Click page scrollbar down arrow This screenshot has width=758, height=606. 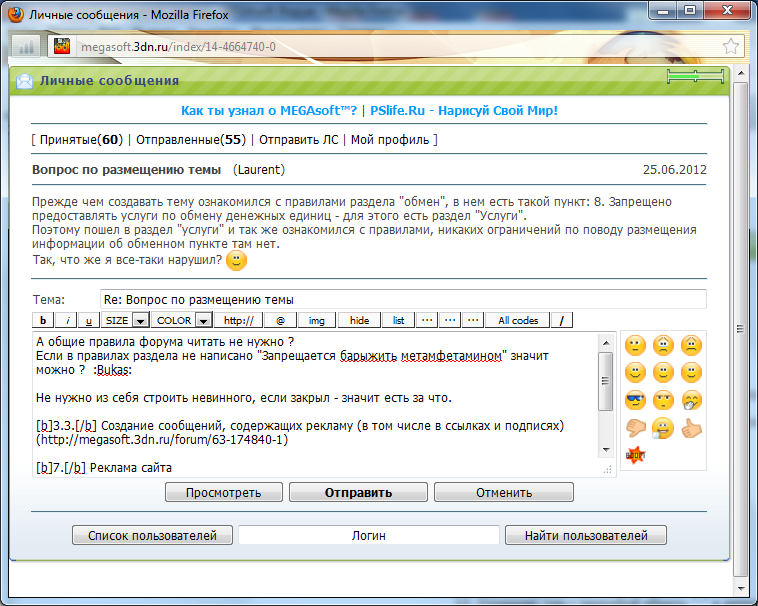(x=741, y=589)
